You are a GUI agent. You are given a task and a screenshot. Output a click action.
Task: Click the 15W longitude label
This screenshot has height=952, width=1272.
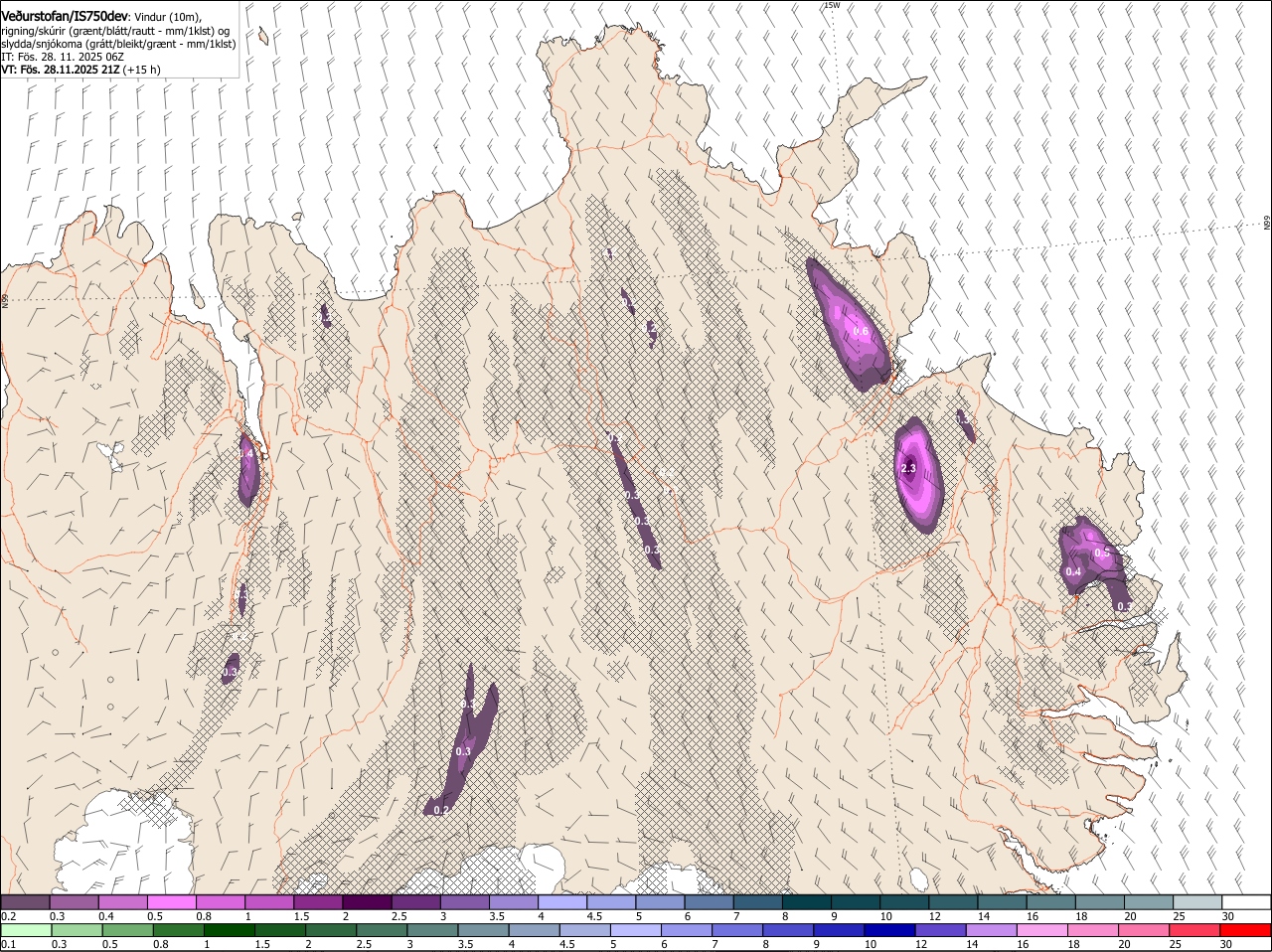(832, 5)
